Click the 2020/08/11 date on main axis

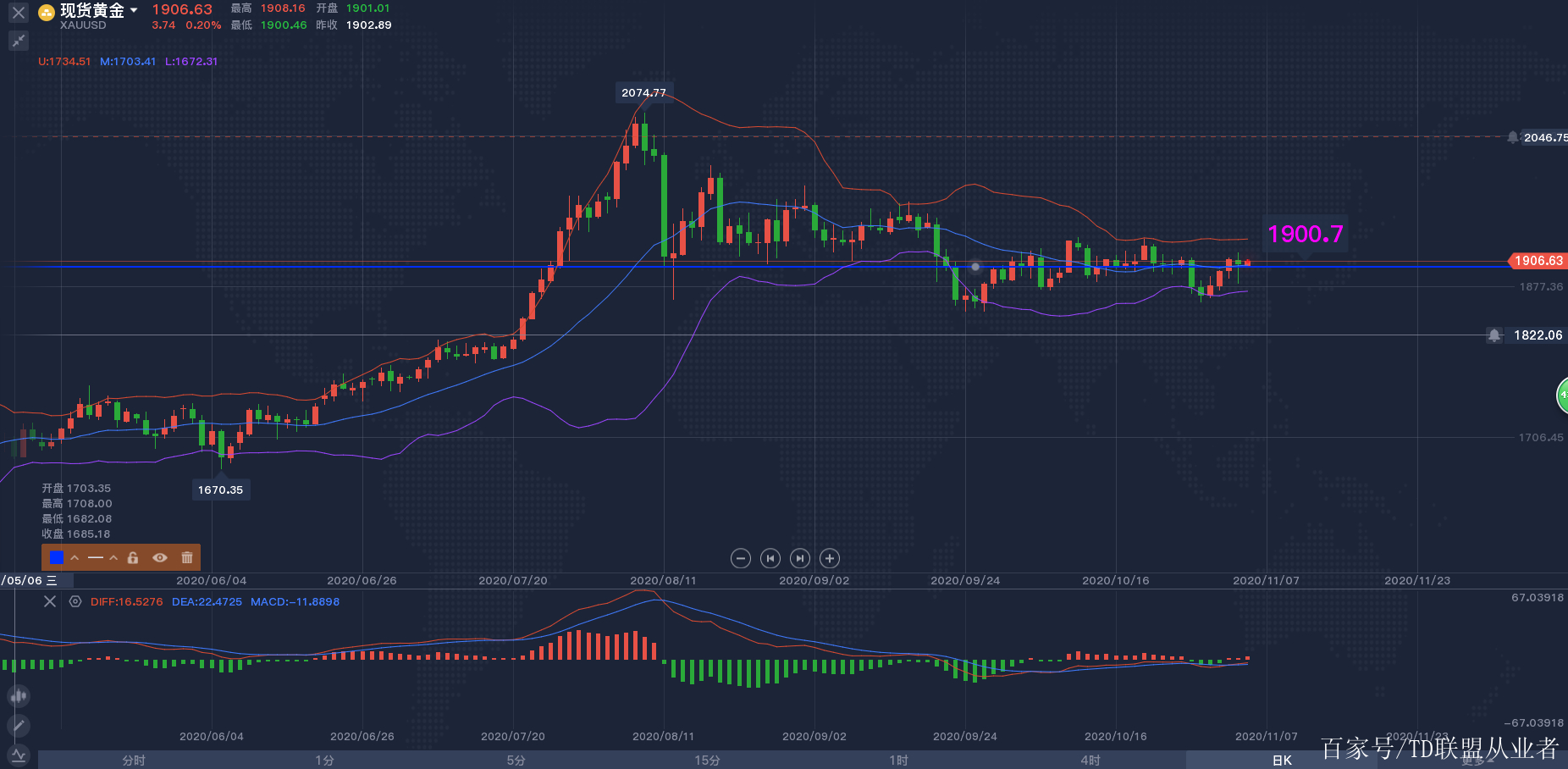pyautogui.click(x=663, y=580)
